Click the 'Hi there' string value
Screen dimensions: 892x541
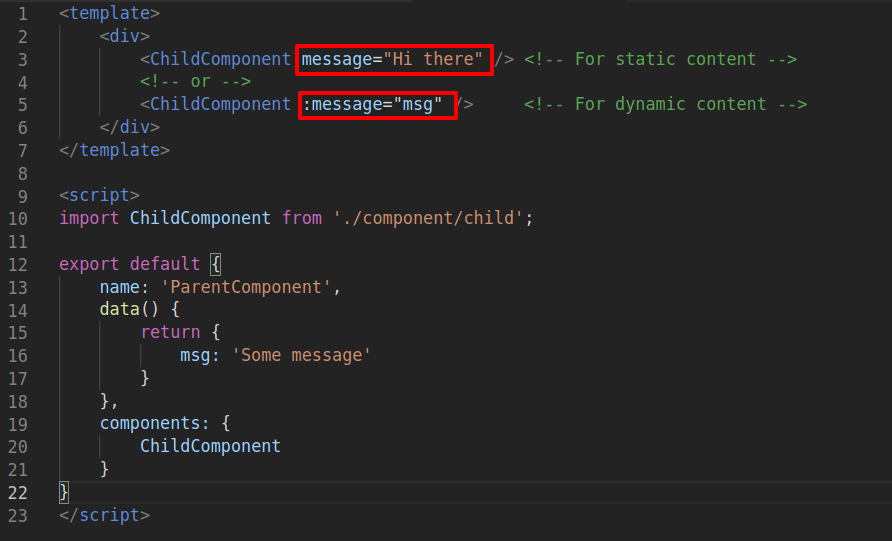[433, 59]
